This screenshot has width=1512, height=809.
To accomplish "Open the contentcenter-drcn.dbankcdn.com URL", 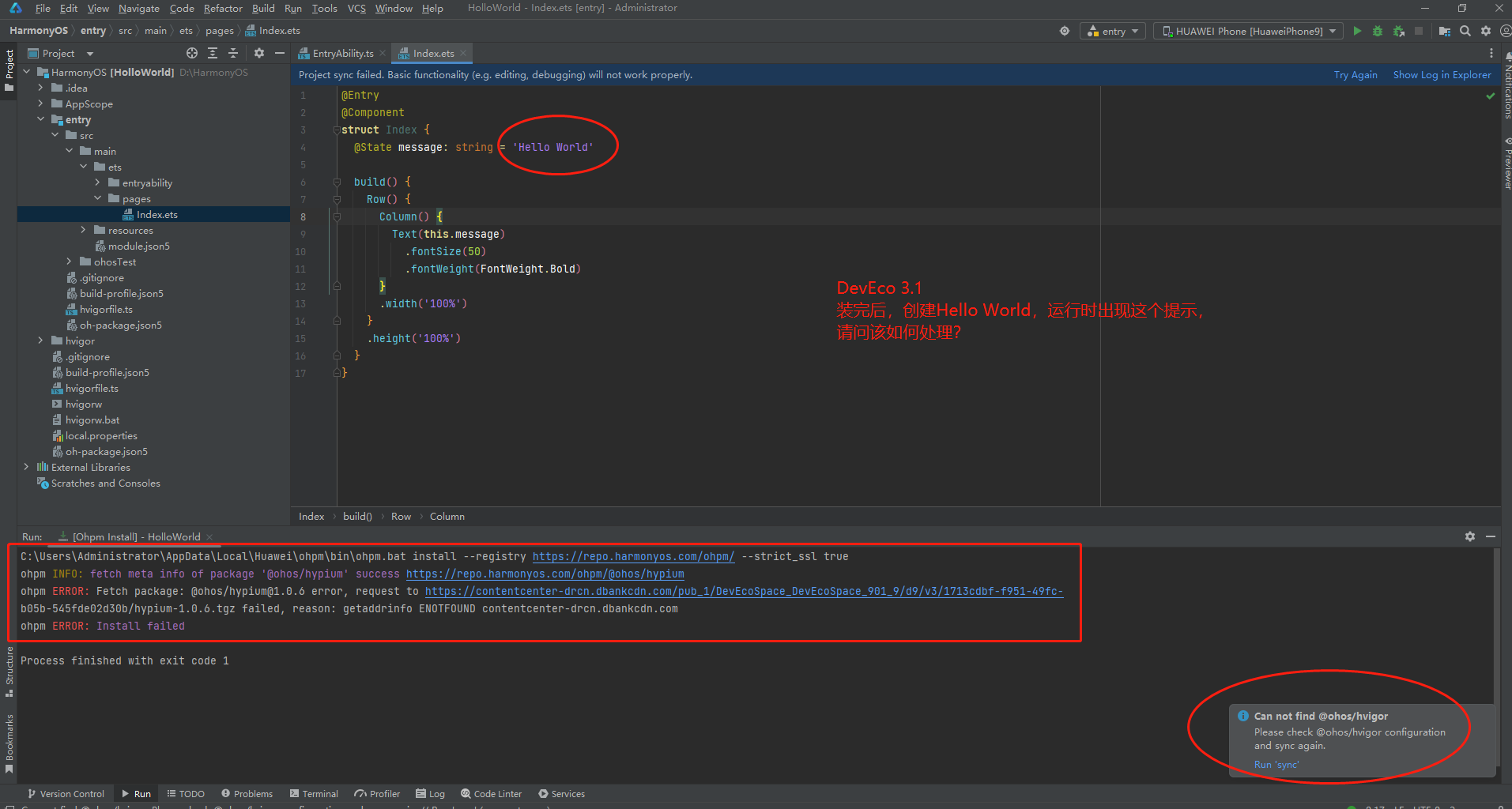I will (x=744, y=591).
